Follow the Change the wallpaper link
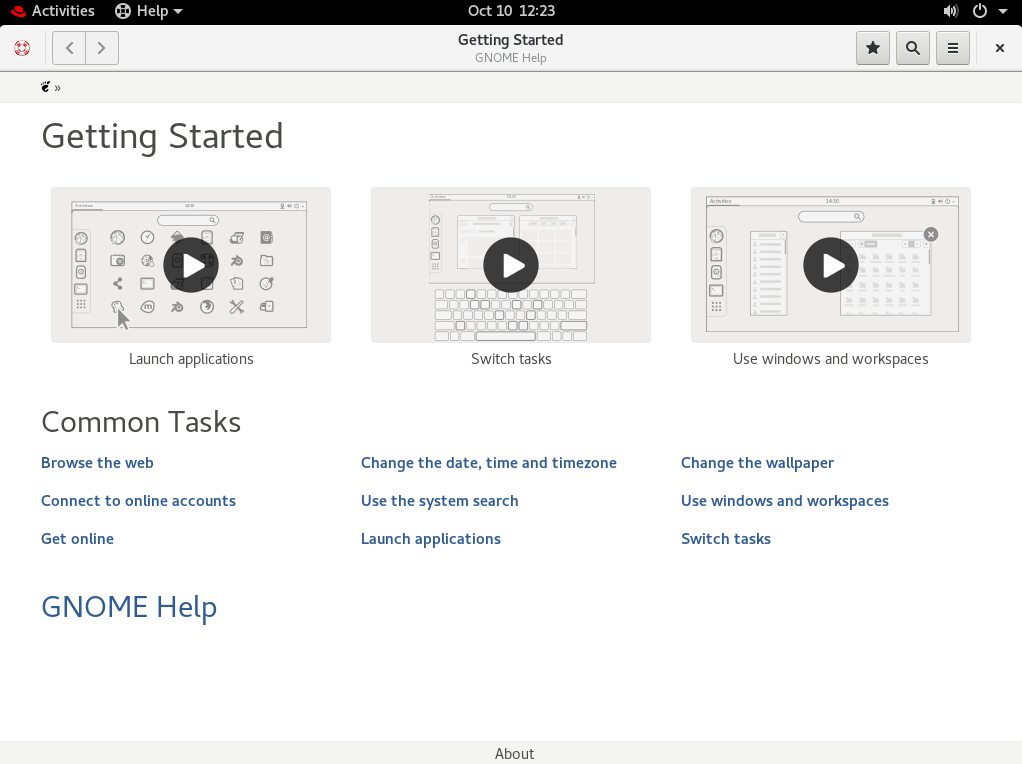This screenshot has width=1022, height=764. coord(757,463)
